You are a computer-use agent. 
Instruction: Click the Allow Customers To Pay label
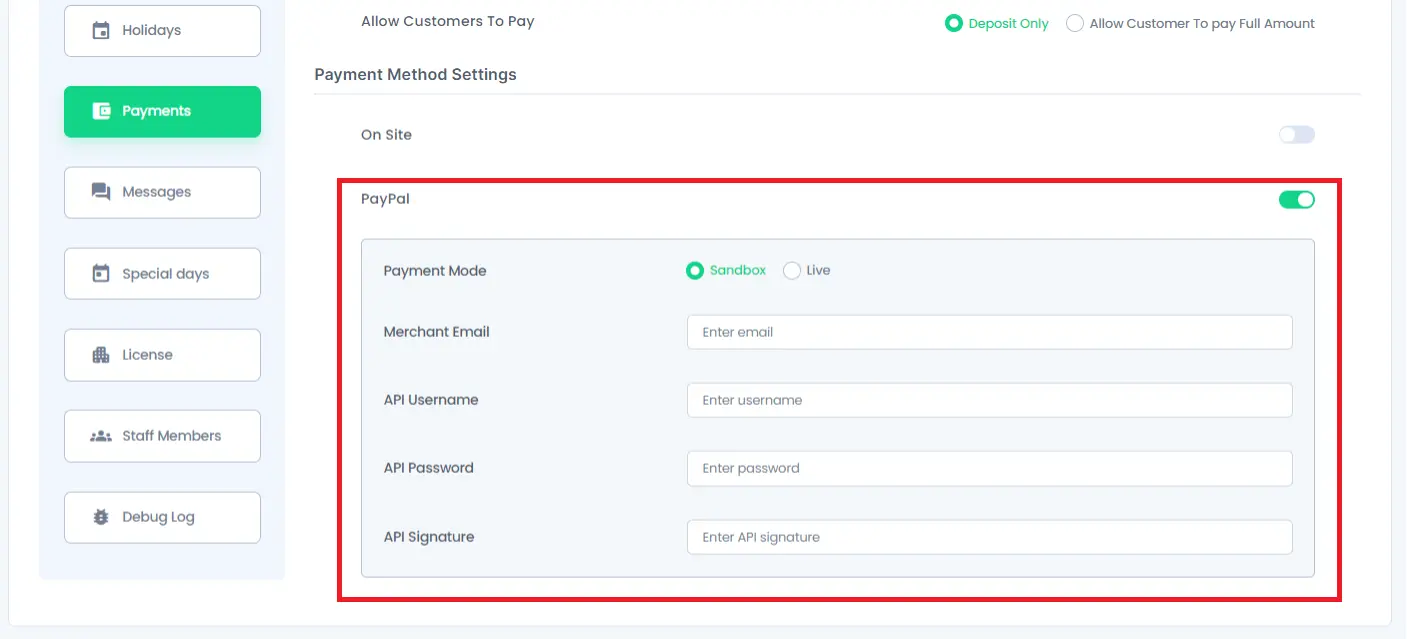448,21
